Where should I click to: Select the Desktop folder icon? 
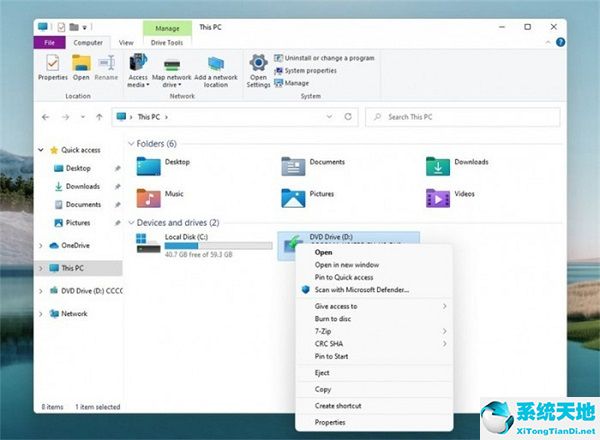coord(148,166)
